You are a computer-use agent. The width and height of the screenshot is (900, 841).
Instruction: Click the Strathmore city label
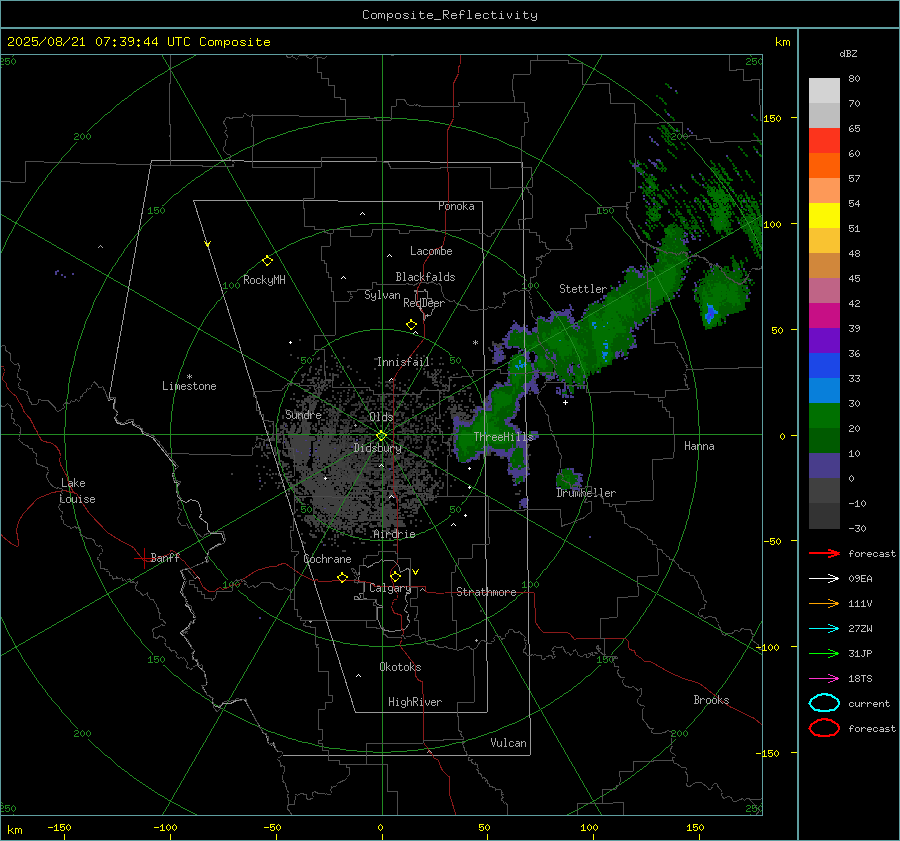coord(486,592)
